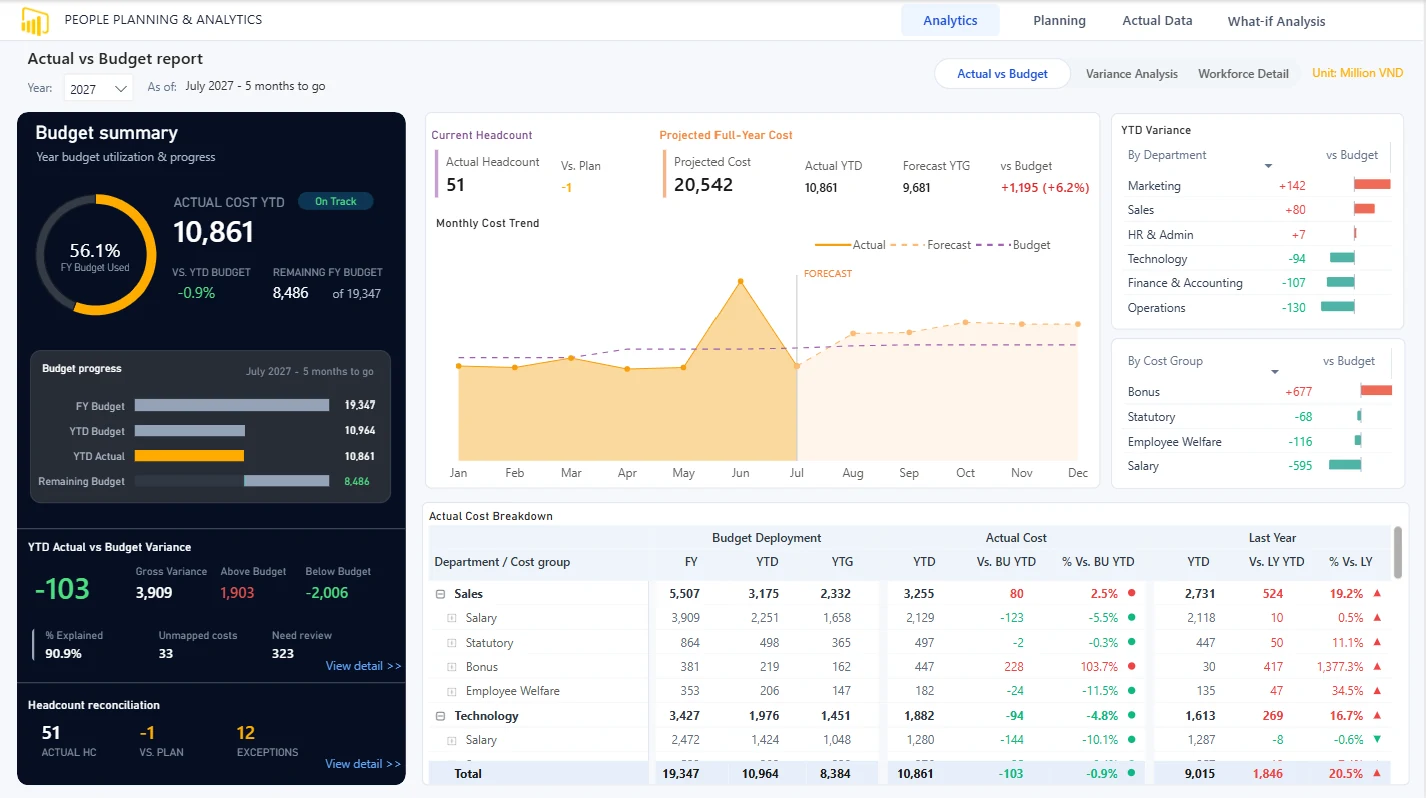Open View detail under Headcount reconciliation
The image size is (1426, 798).
pos(363,764)
